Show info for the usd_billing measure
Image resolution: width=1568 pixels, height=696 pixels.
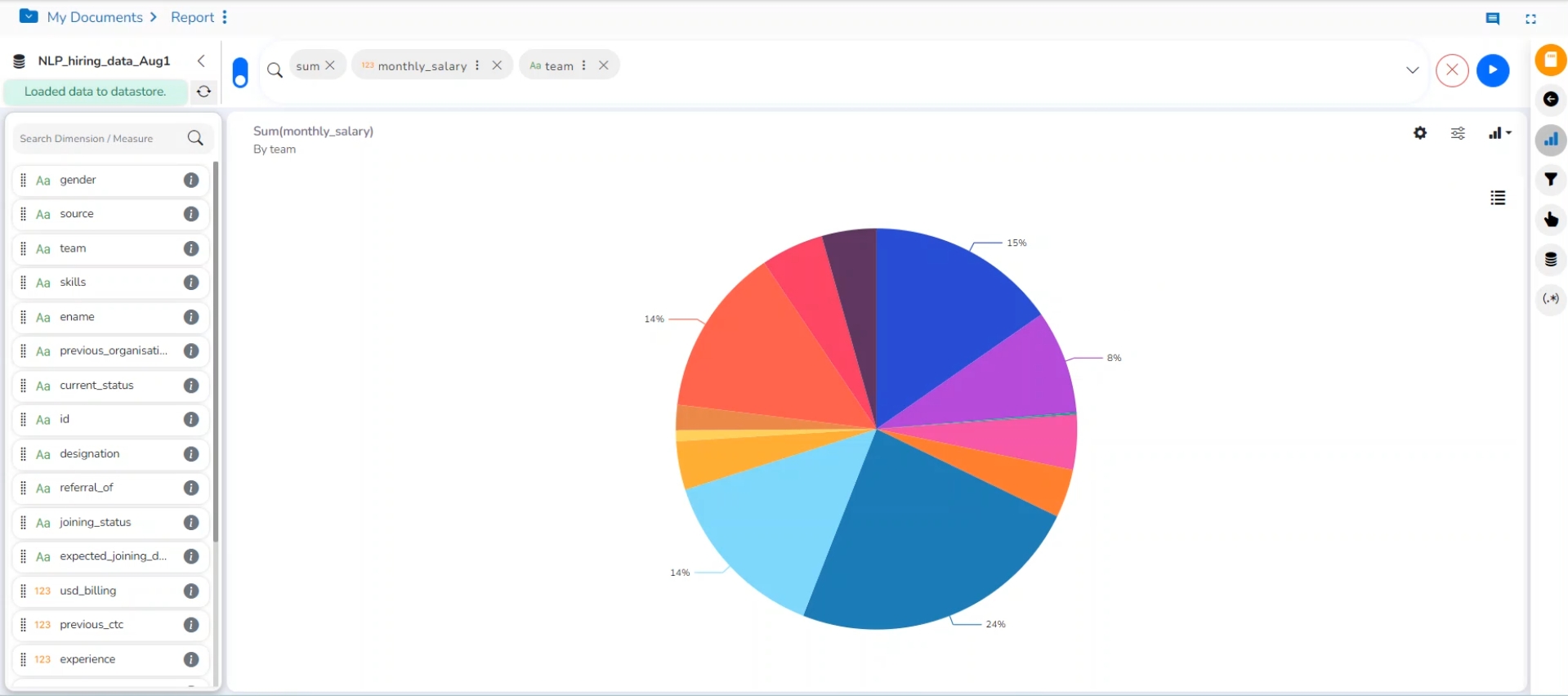(x=191, y=591)
